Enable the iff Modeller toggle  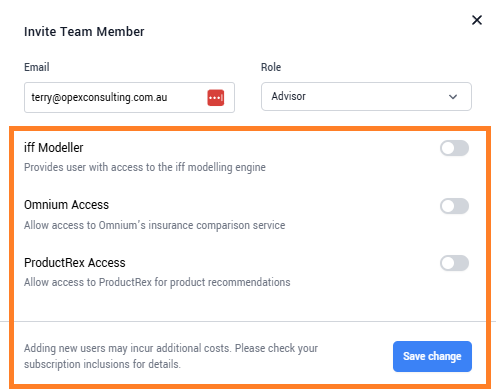(454, 148)
